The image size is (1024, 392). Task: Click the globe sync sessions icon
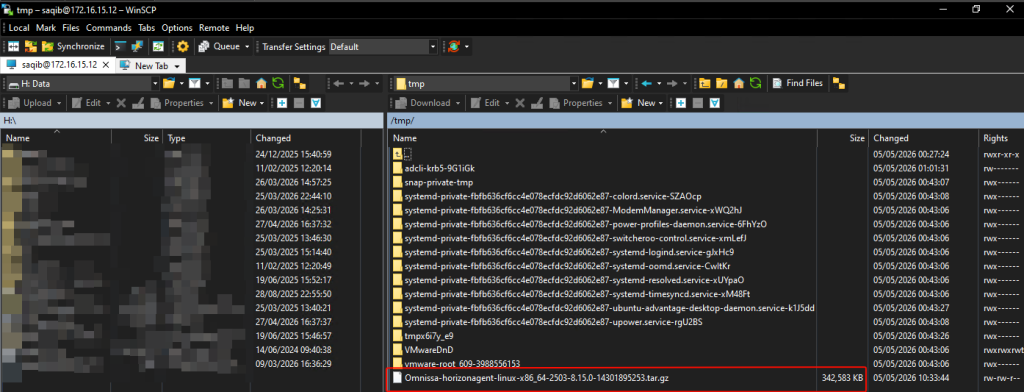click(453, 46)
